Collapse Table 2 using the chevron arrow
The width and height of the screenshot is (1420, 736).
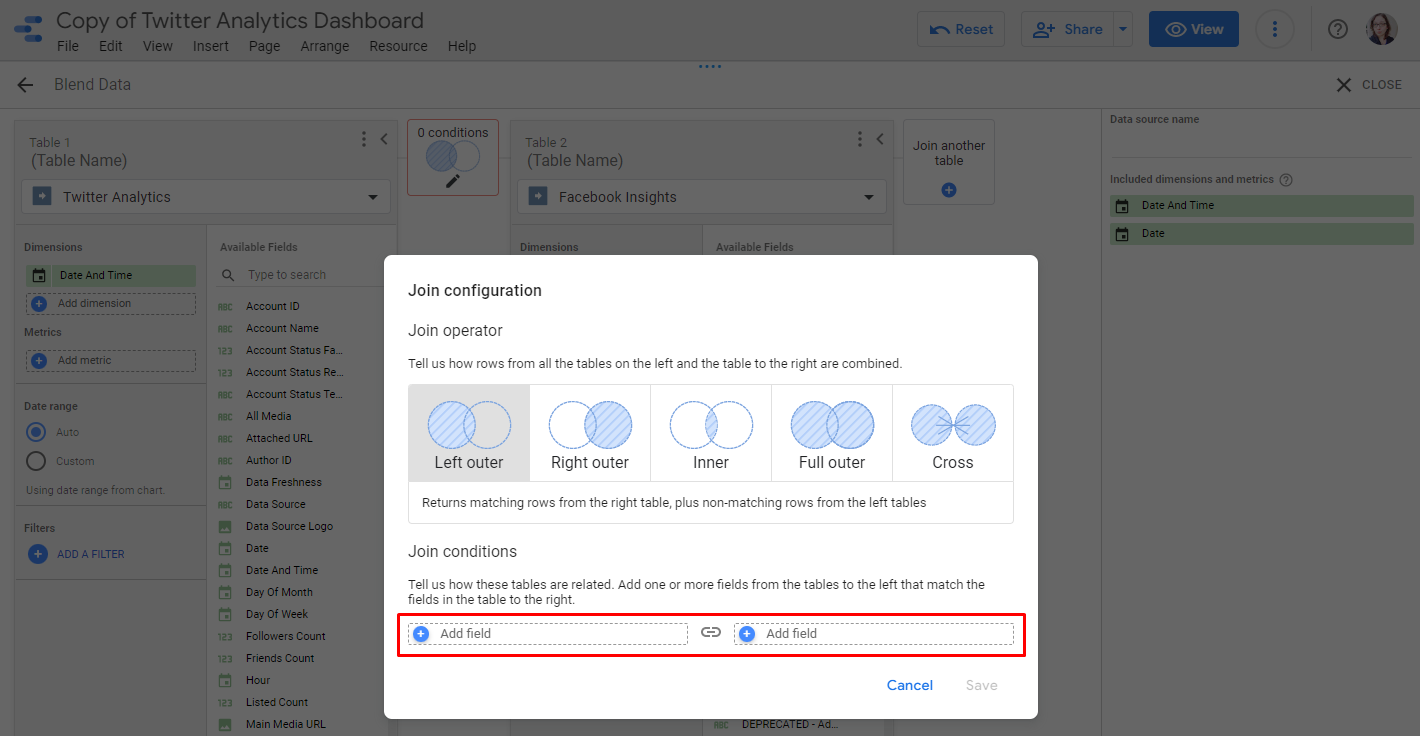pos(880,140)
